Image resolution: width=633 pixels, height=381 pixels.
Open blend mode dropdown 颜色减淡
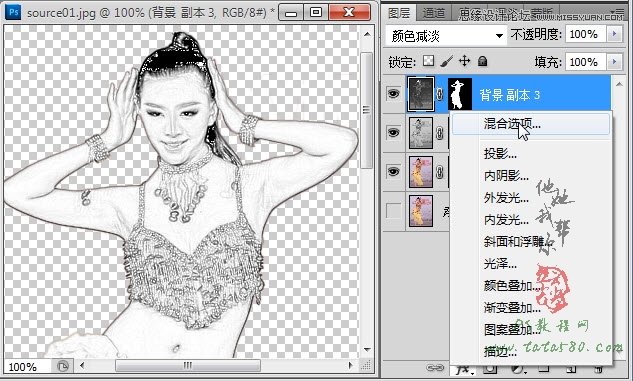[x=446, y=36]
